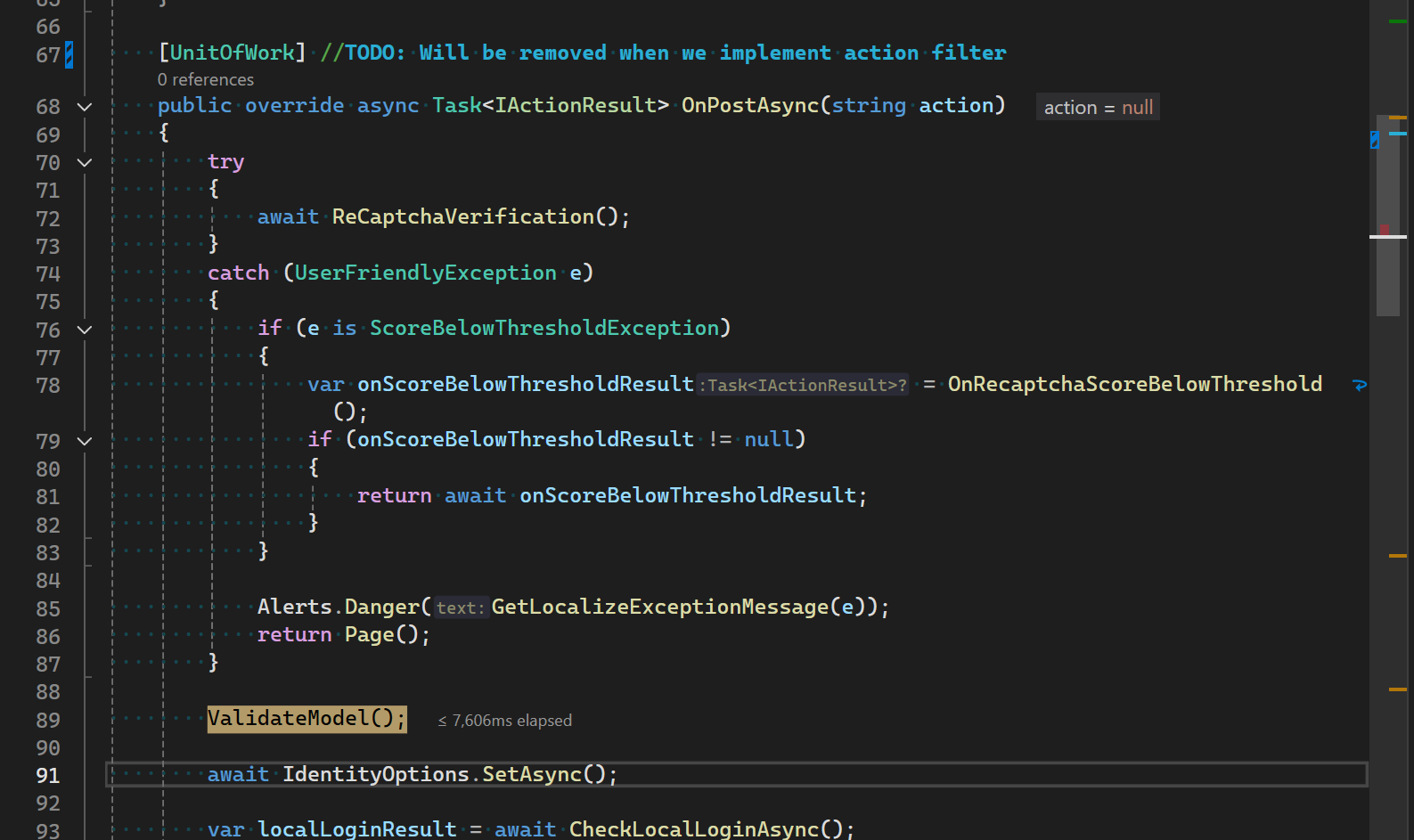This screenshot has height=840, width=1414.
Task: Click the UserFriendlyException type in catch clause
Action: 425,273
